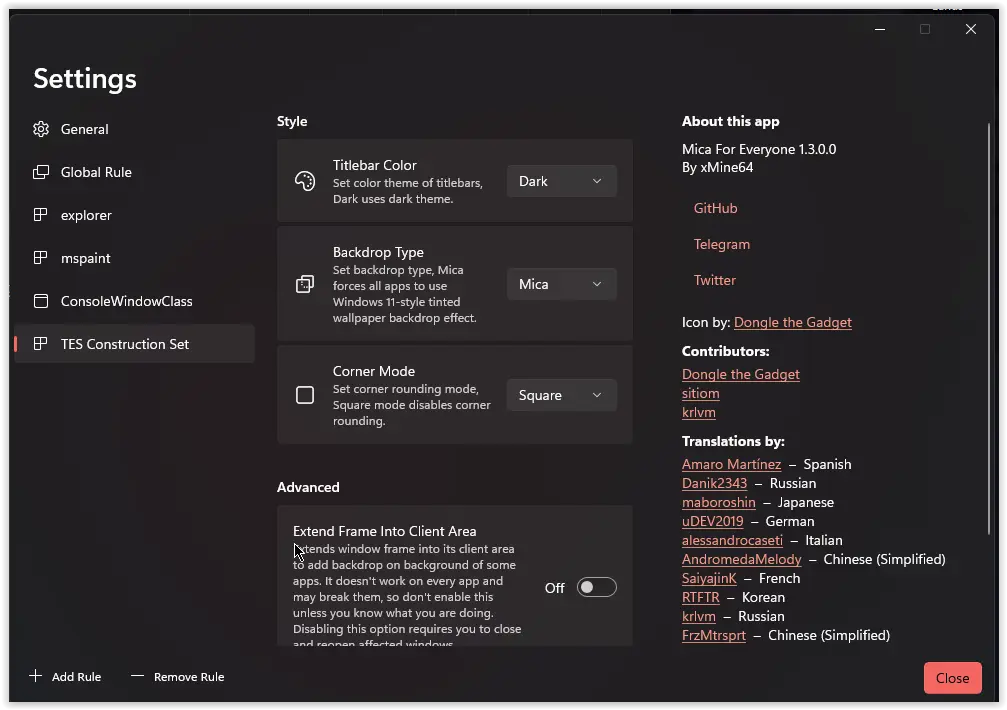
Task: Open the Corner Mode Square dropdown
Action: pyautogui.click(x=562, y=395)
